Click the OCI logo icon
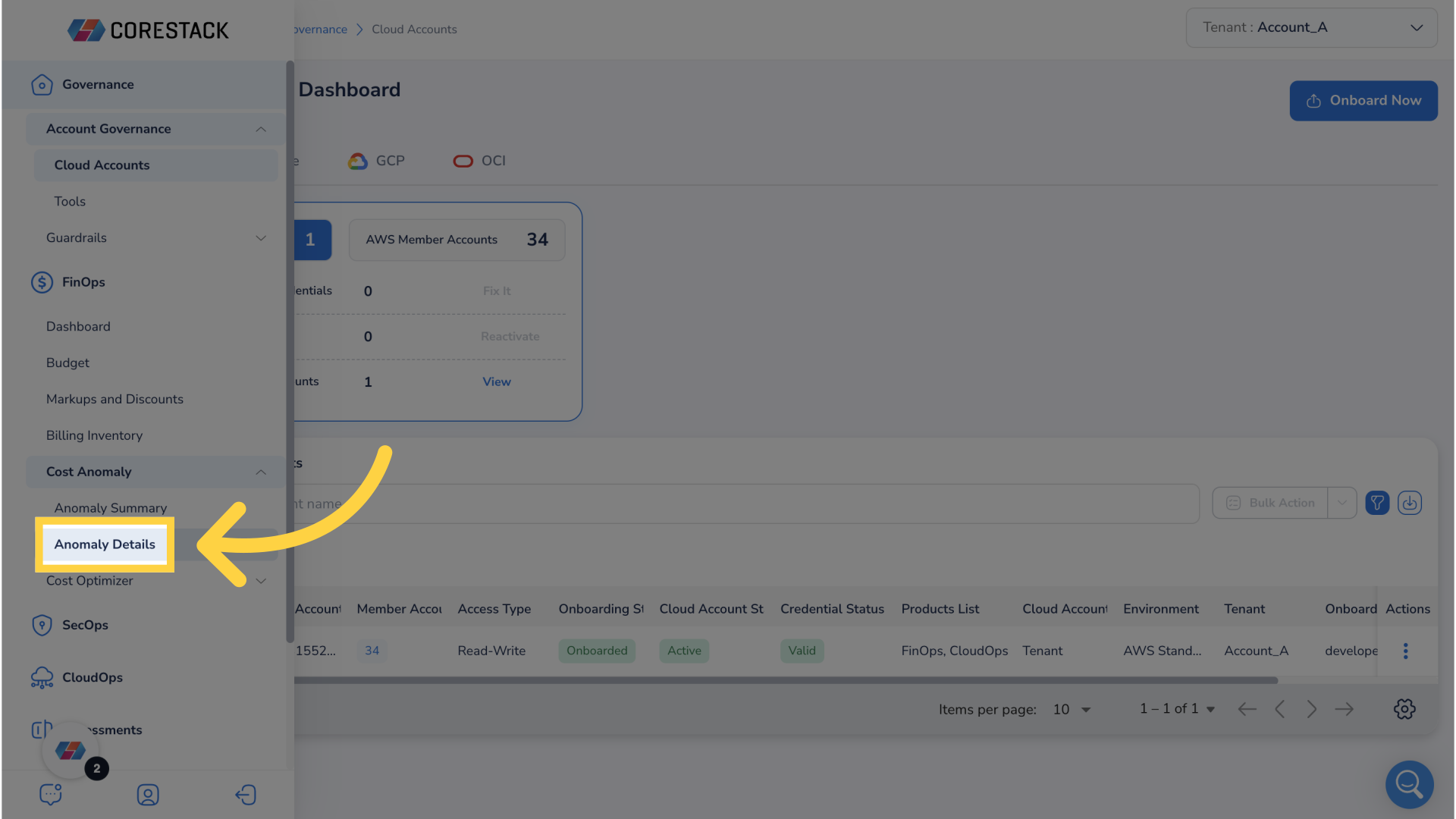Image resolution: width=1456 pixels, height=819 pixels. [463, 161]
